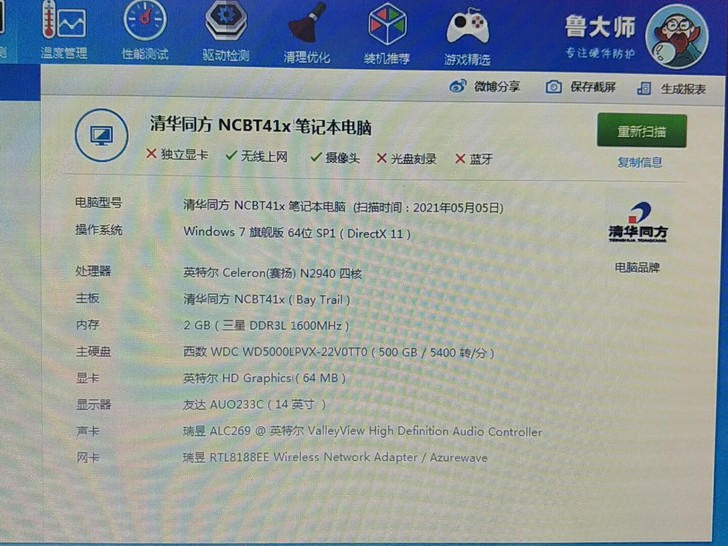Click the 清华同方 brand logo
The height and width of the screenshot is (546, 728).
click(x=638, y=222)
